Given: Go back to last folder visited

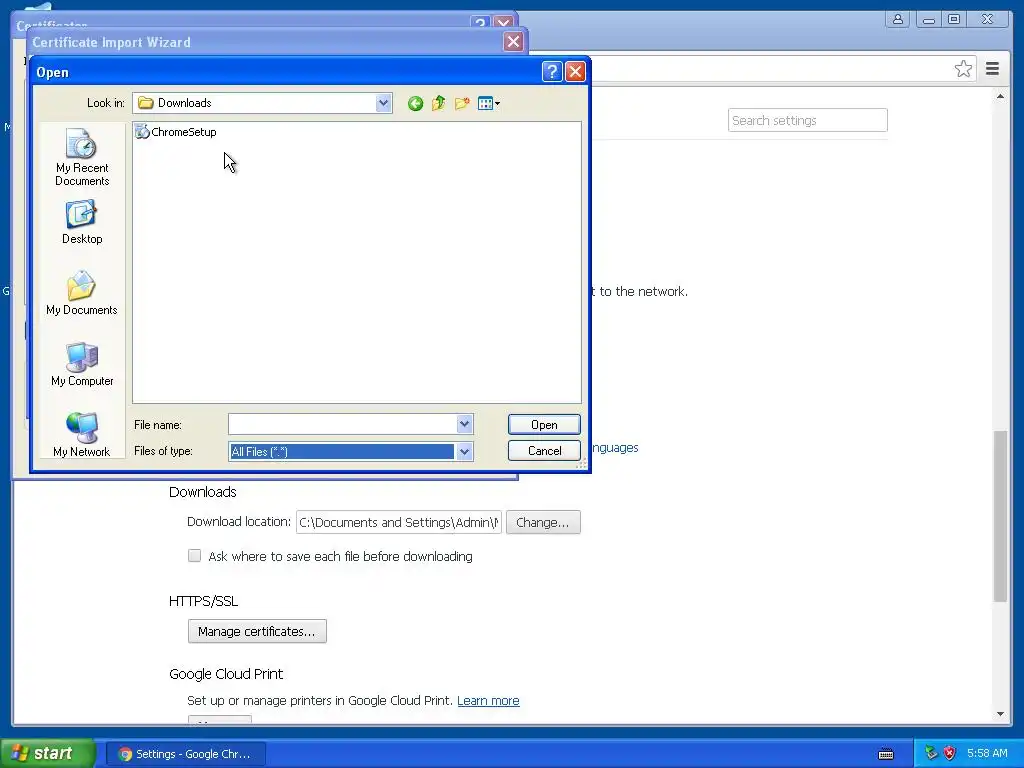Looking at the screenshot, I should [x=415, y=103].
